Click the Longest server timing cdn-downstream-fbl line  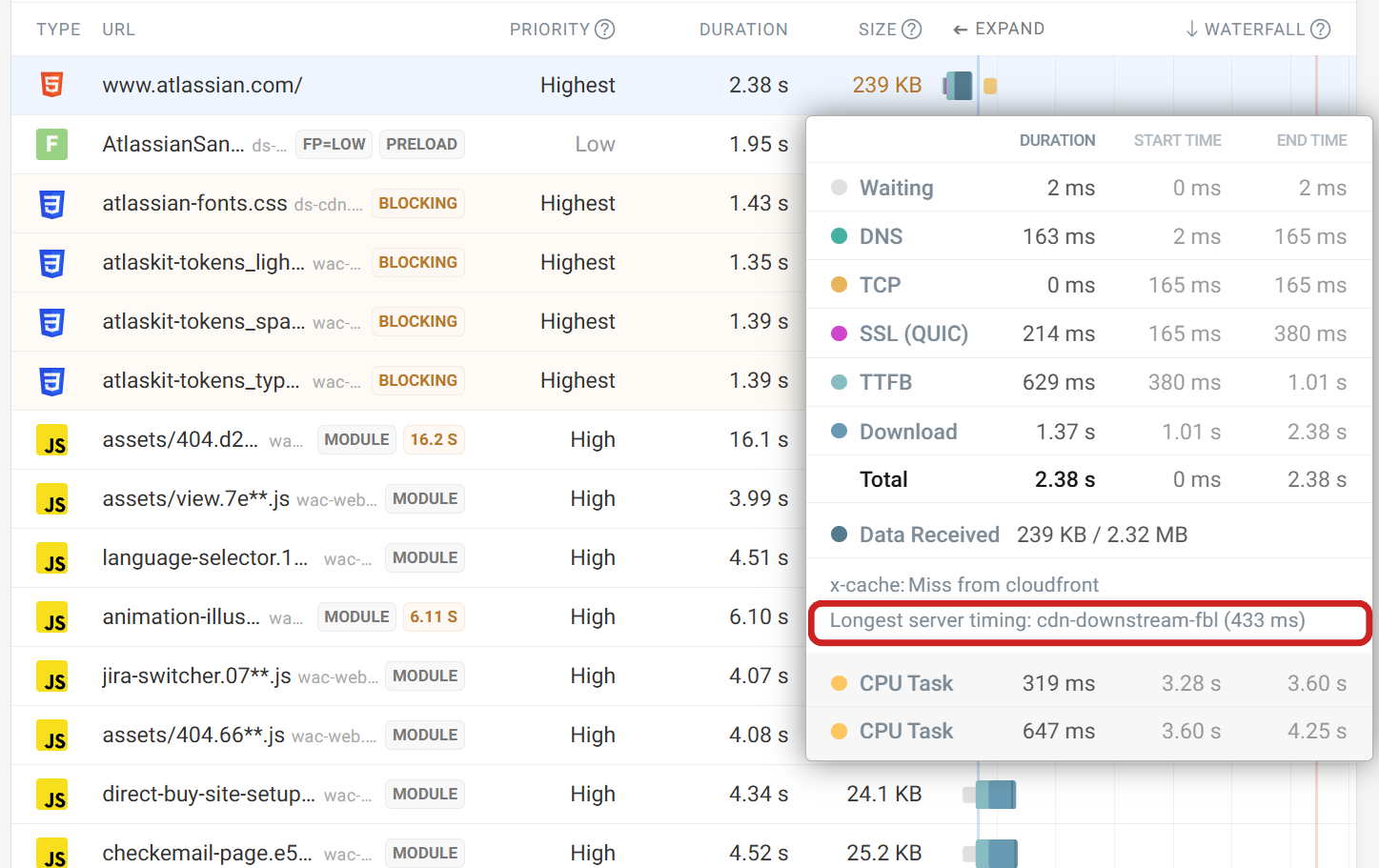pos(1067,620)
